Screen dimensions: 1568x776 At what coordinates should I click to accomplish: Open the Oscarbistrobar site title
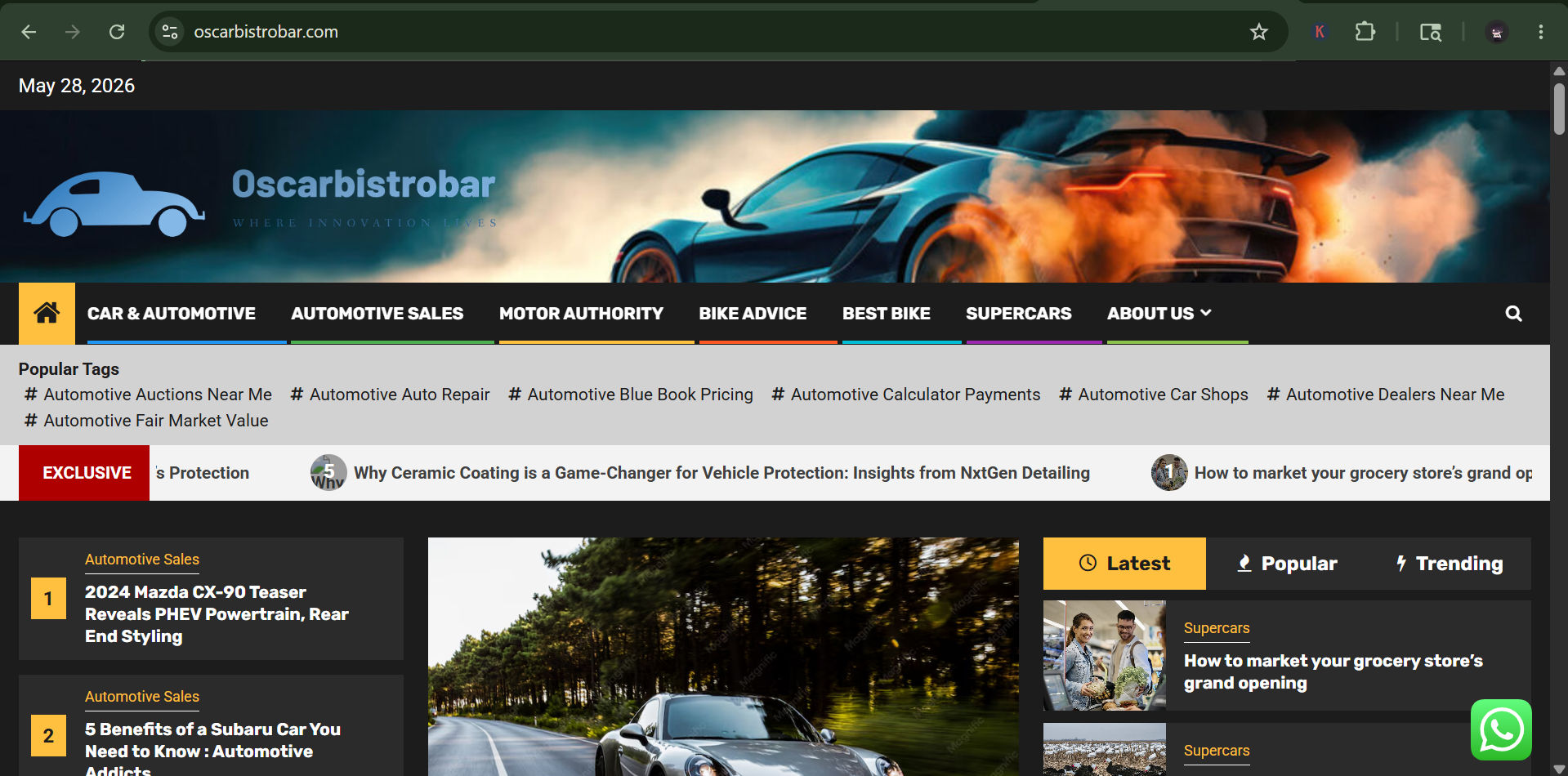point(364,185)
